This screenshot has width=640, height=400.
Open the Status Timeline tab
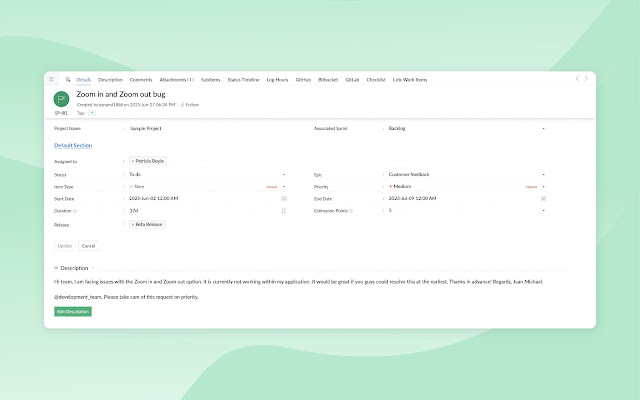[x=243, y=80]
